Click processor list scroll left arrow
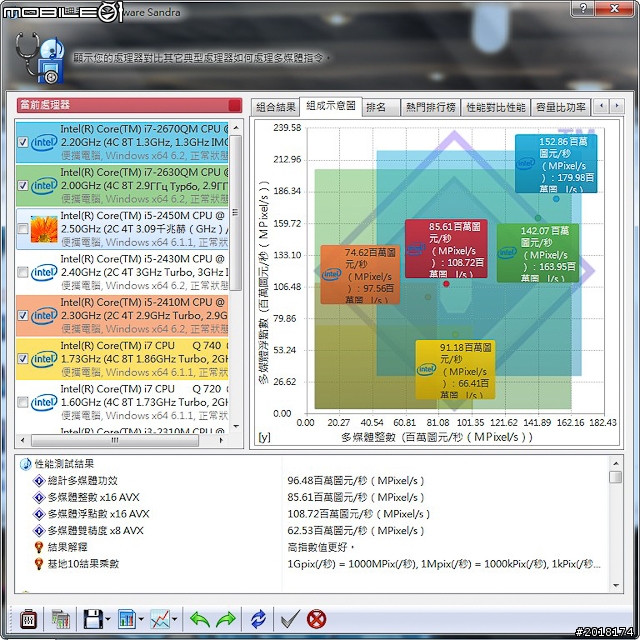The image size is (640, 640). click(22, 440)
